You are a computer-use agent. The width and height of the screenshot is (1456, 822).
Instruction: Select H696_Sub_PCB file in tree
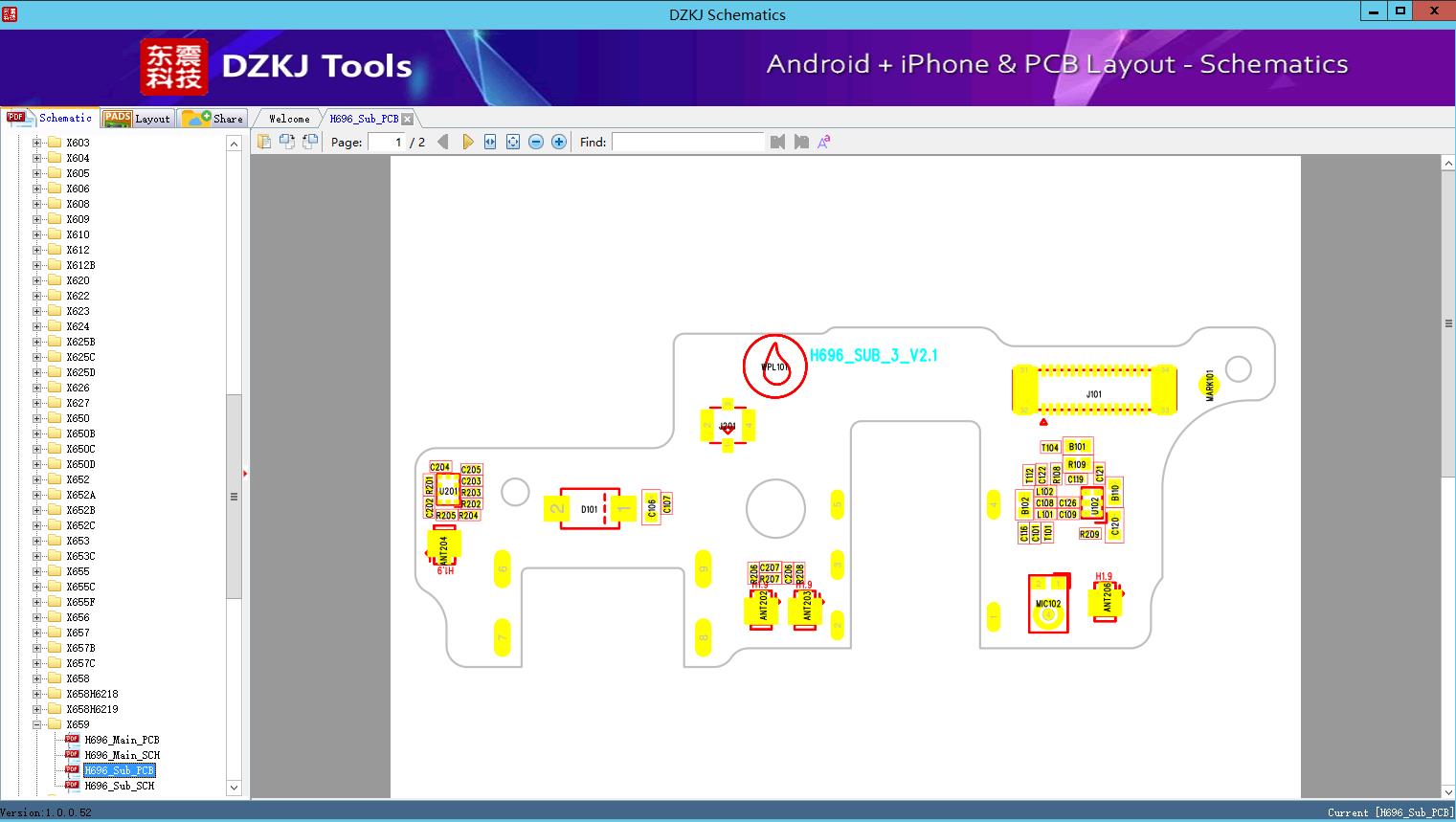pyautogui.click(x=119, y=770)
